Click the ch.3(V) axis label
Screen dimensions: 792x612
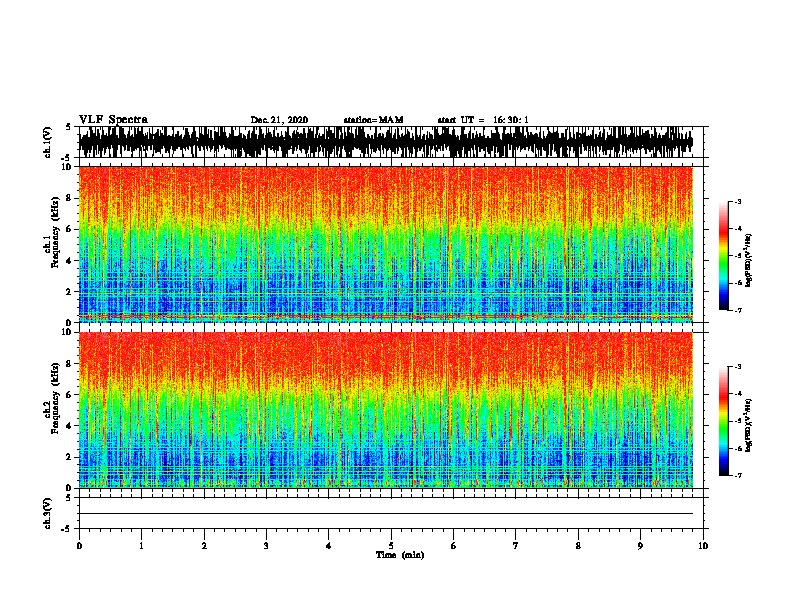pos(48,513)
